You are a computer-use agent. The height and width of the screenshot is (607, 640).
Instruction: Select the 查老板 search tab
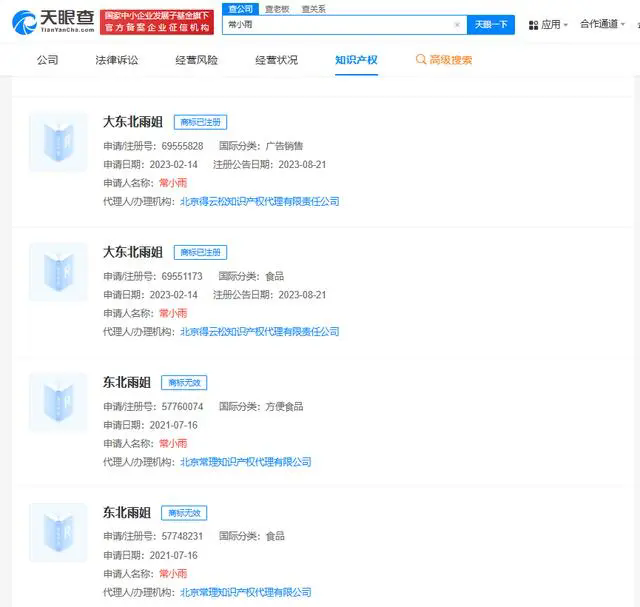[x=277, y=9]
